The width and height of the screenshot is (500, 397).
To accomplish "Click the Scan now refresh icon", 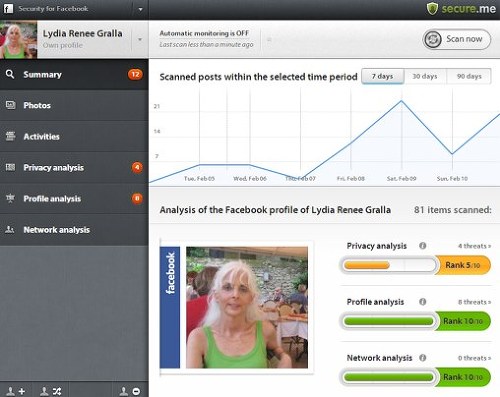I will (433, 39).
